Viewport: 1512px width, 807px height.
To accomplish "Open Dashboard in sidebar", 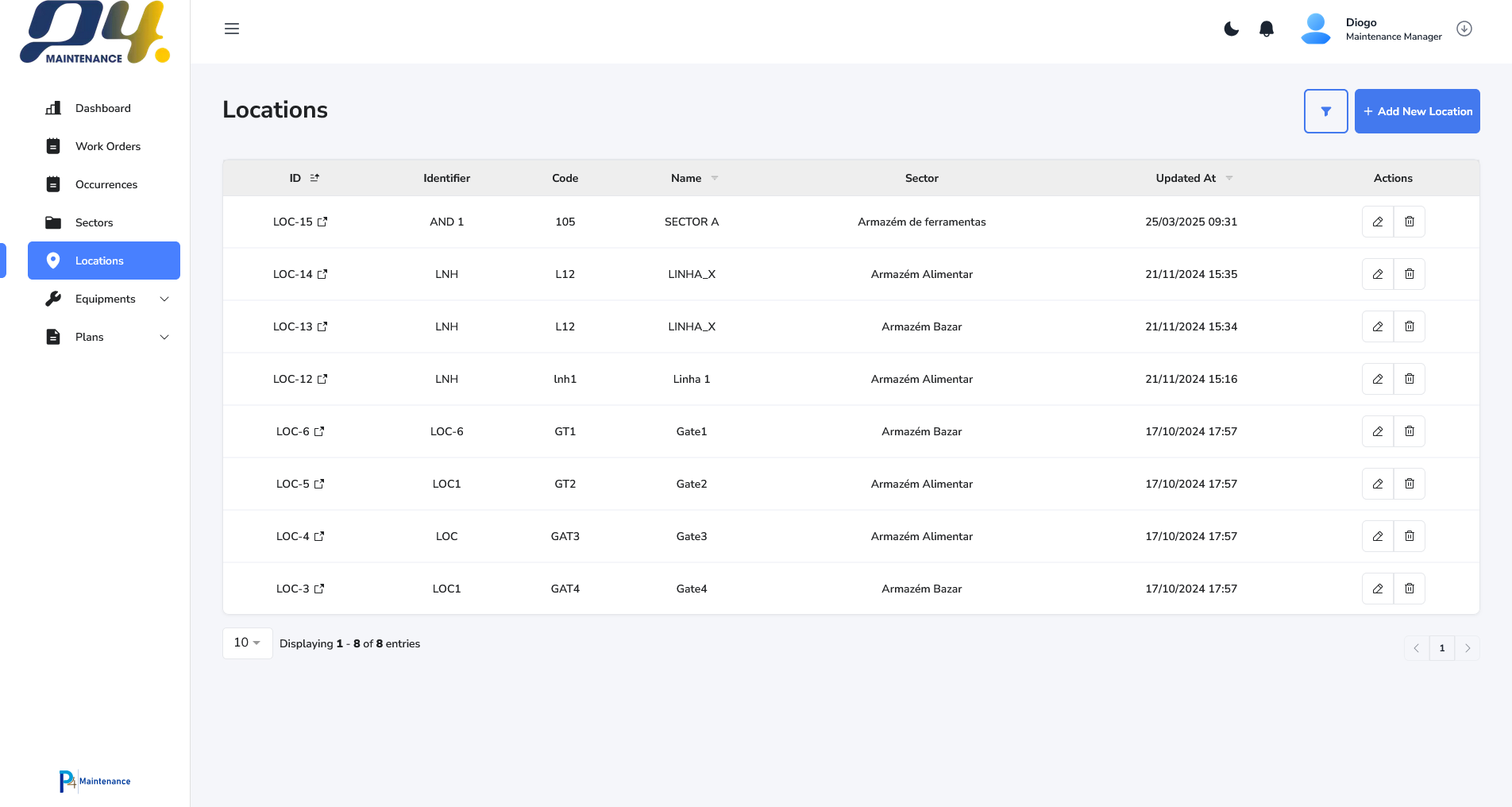I will click(x=104, y=108).
